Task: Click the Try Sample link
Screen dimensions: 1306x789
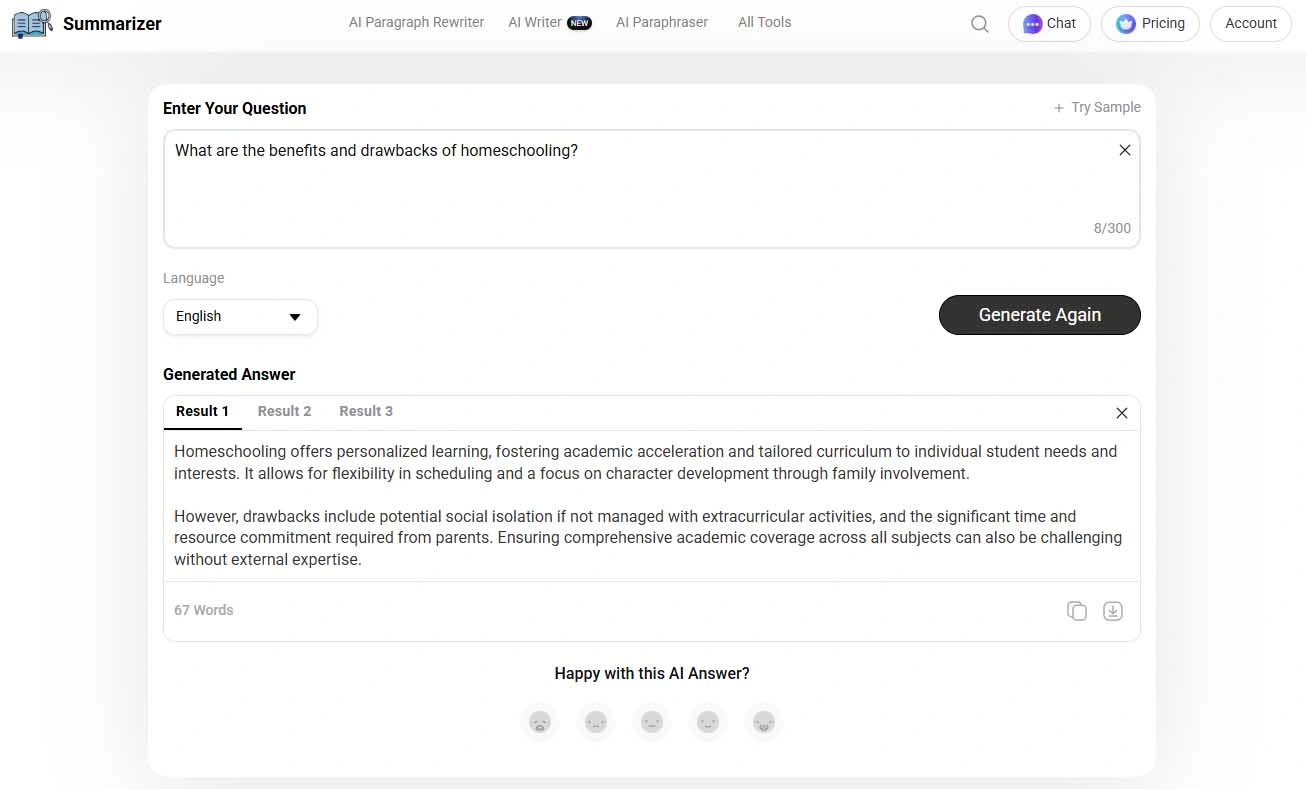Action: click(1097, 107)
